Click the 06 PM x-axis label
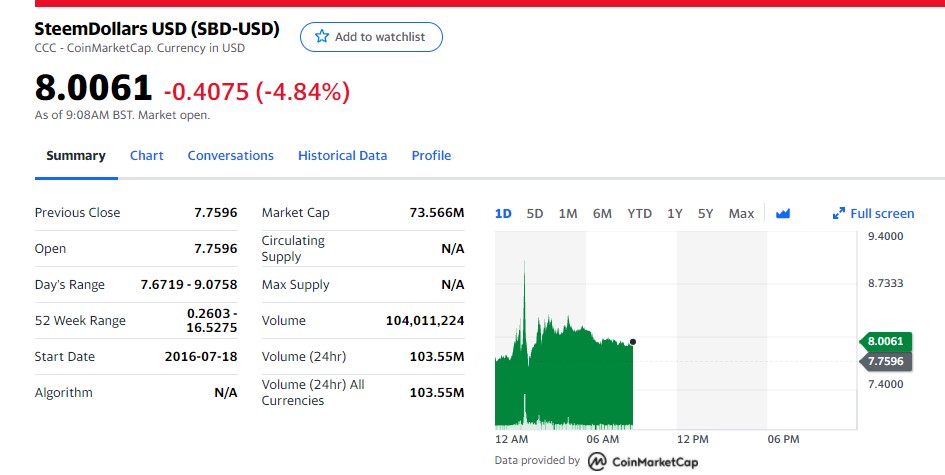The height and width of the screenshot is (475, 945). tap(783, 439)
